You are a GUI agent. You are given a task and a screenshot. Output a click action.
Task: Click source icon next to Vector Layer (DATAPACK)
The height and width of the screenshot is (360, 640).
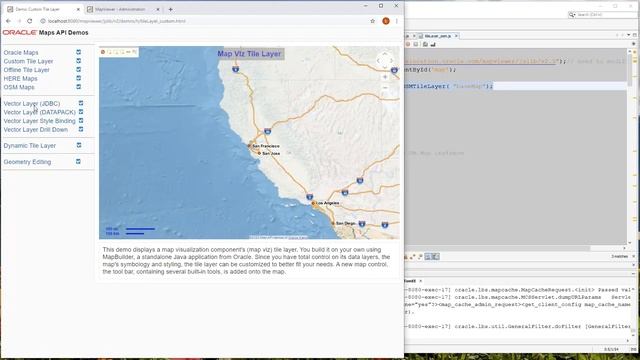pyautogui.click(x=81, y=112)
